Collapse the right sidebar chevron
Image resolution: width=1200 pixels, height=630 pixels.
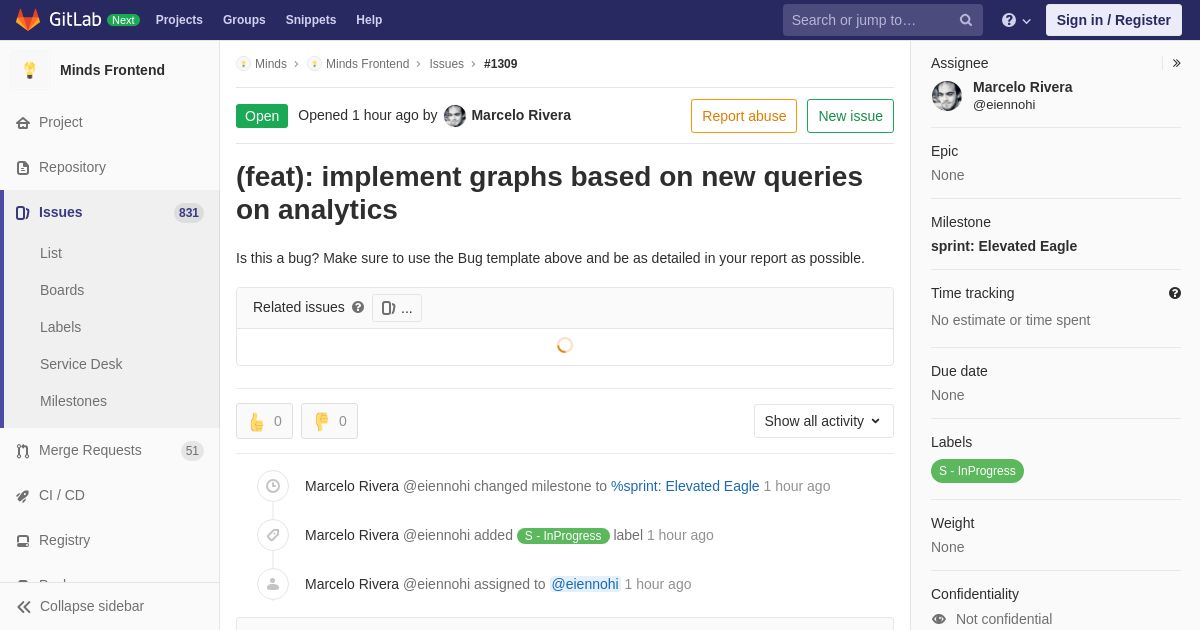coord(1176,63)
